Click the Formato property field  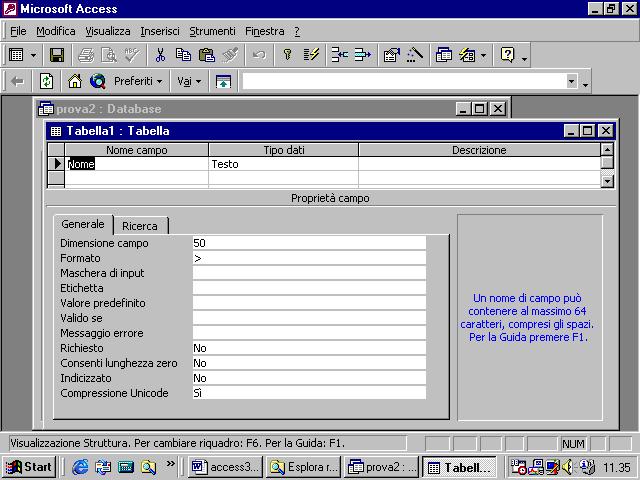pyautogui.click(x=309, y=258)
